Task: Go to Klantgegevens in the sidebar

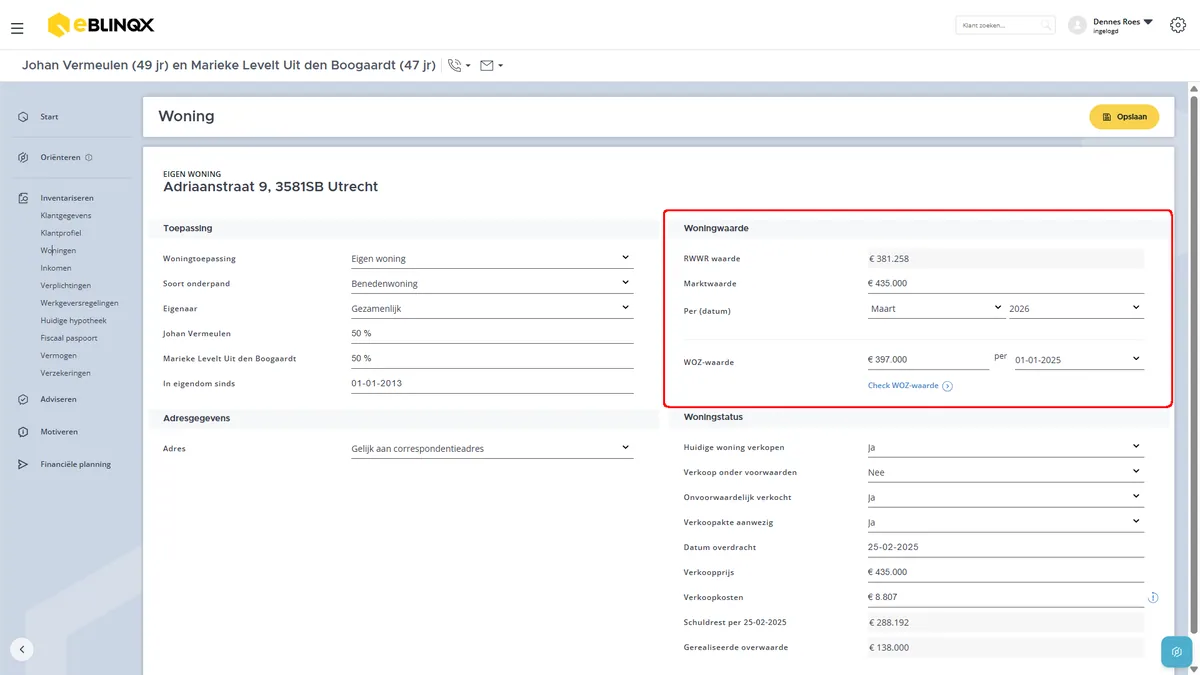Action: pos(66,215)
